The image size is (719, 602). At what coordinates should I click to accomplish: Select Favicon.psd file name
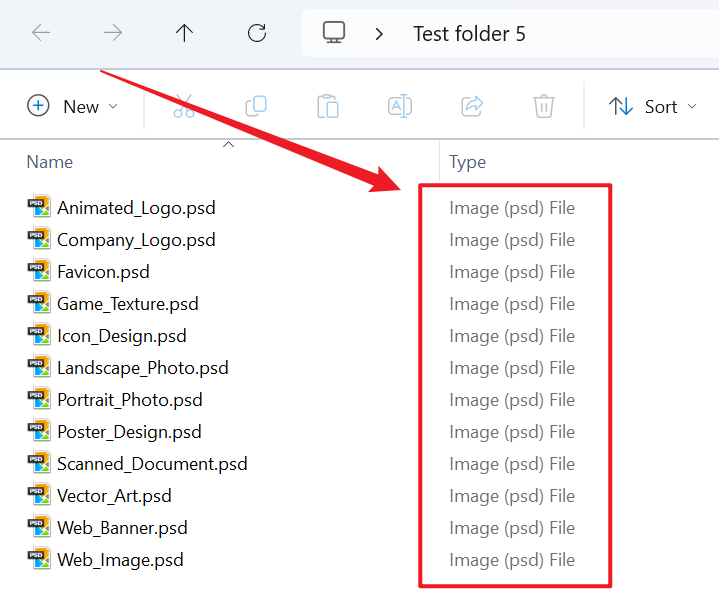(x=103, y=272)
